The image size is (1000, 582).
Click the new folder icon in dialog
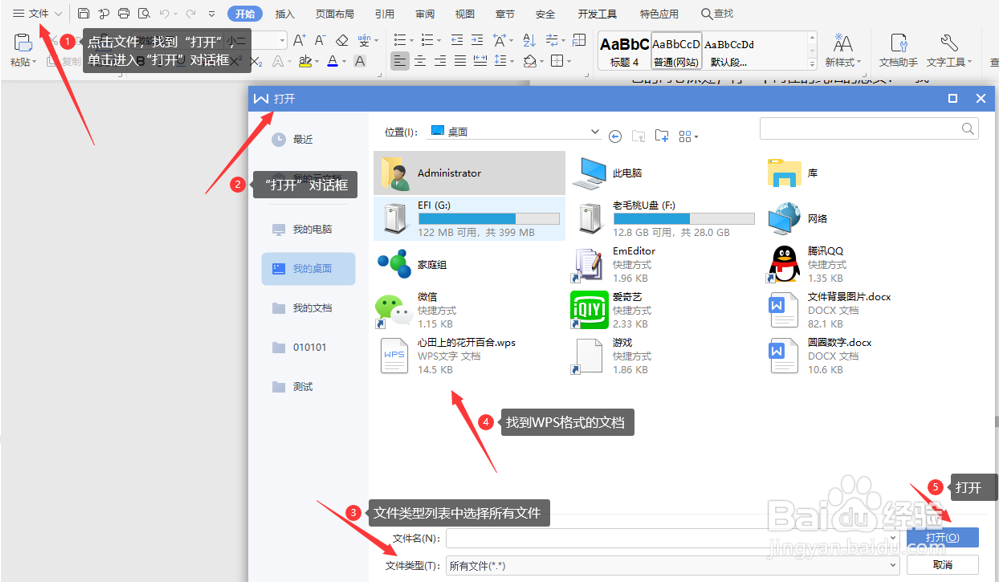(x=661, y=136)
